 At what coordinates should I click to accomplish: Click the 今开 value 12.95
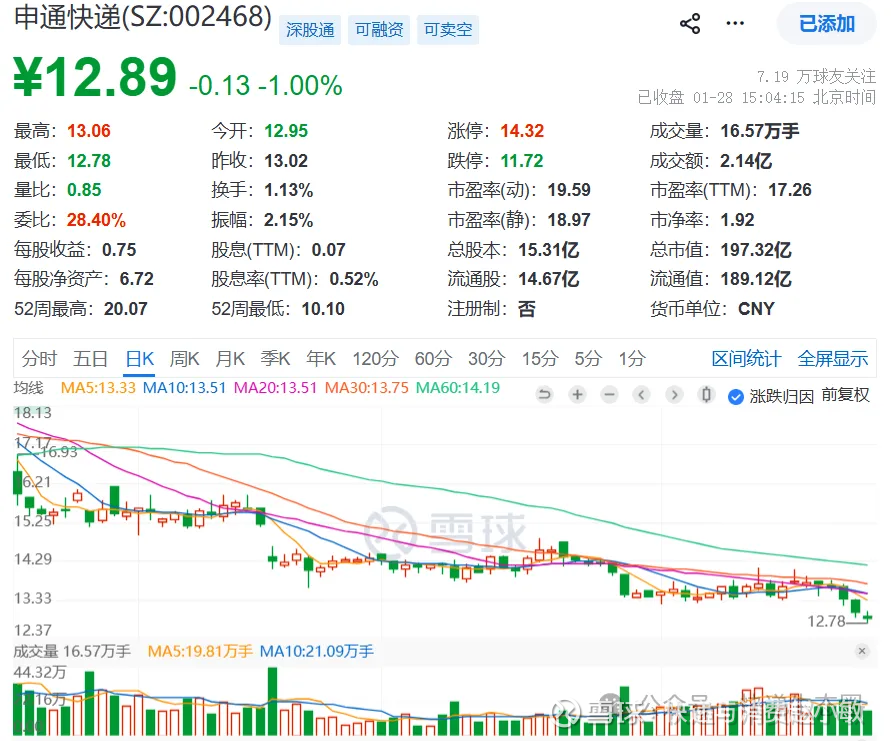[286, 131]
